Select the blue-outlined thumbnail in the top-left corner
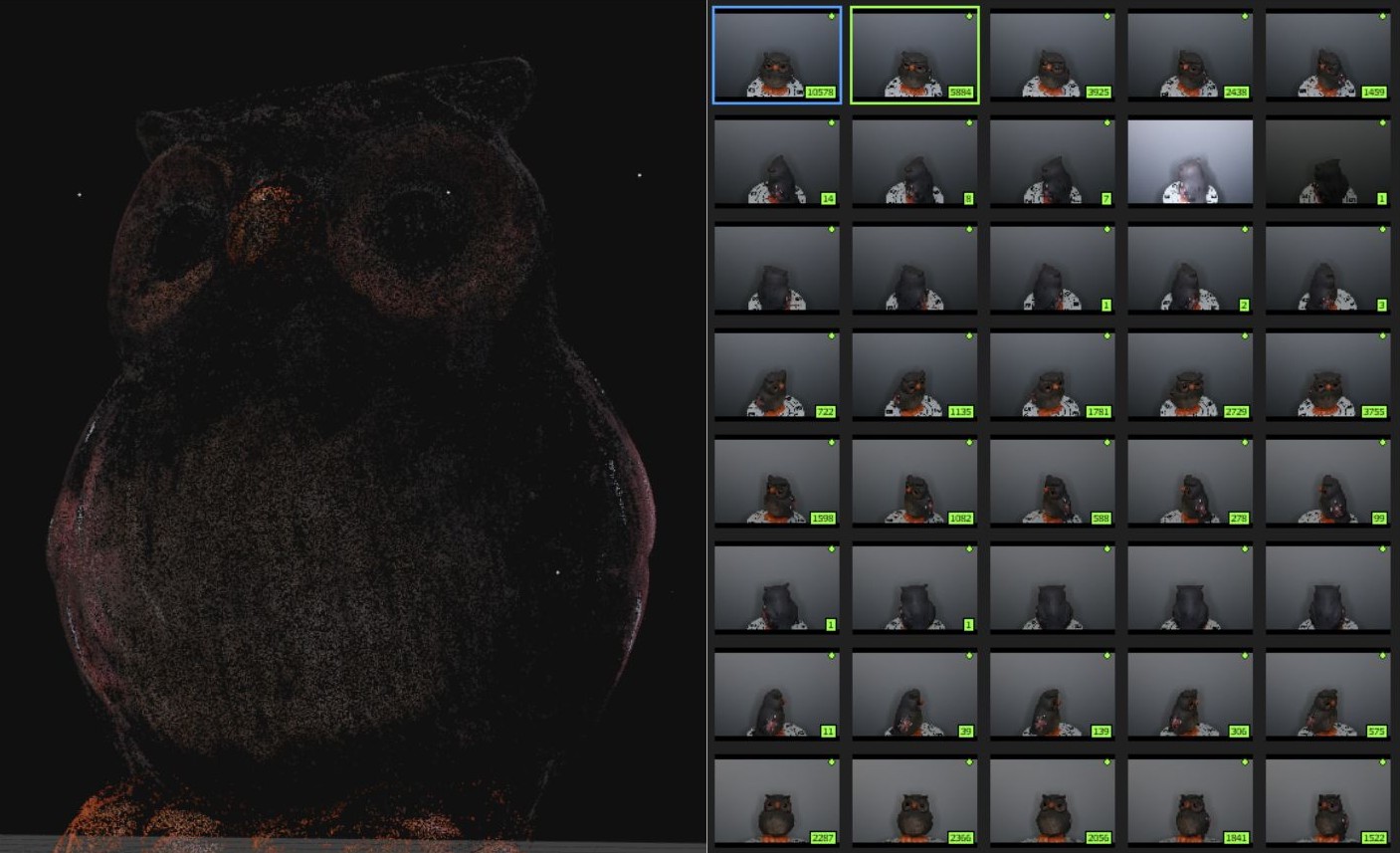The image size is (1400, 853). (x=776, y=55)
